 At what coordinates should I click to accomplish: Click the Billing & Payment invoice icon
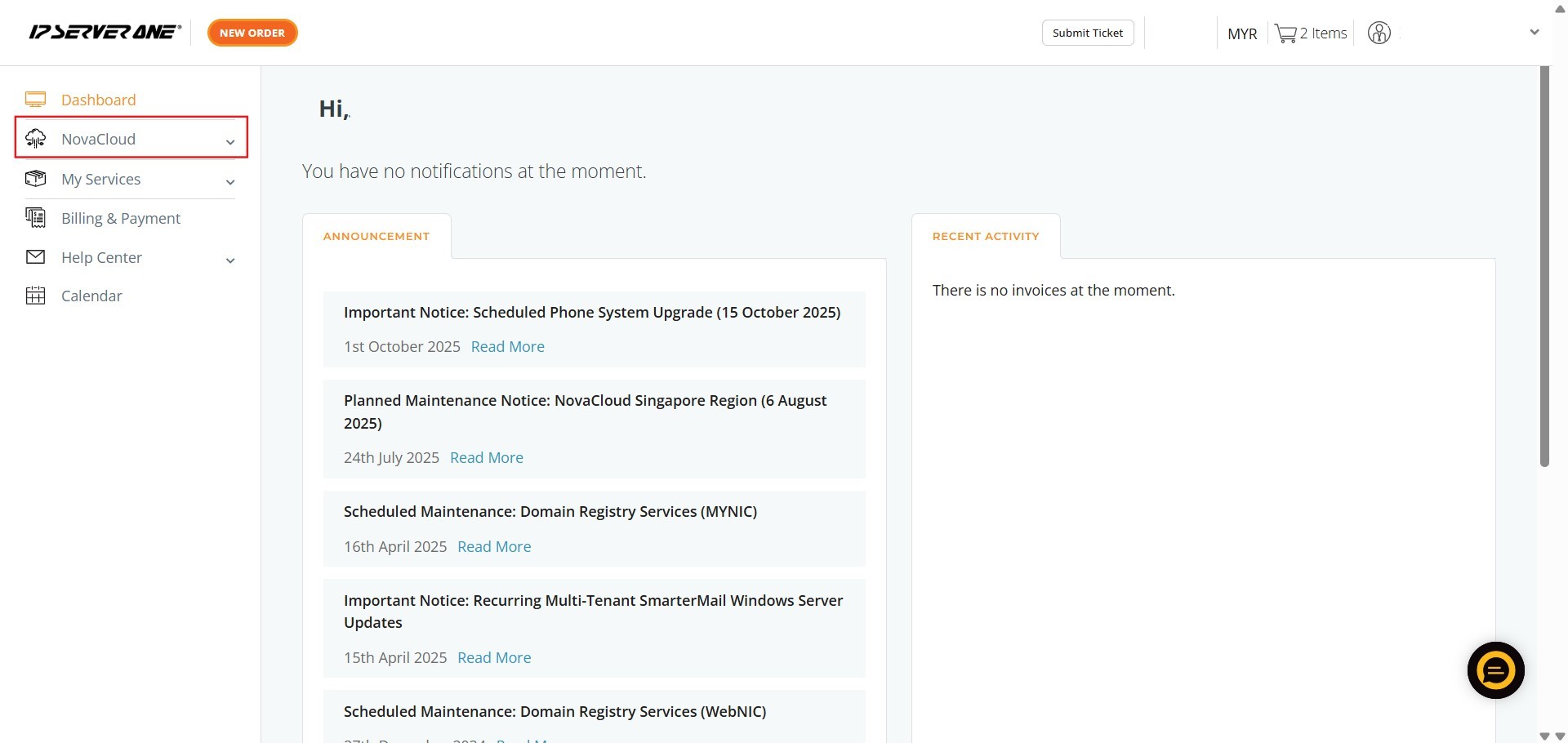35,218
